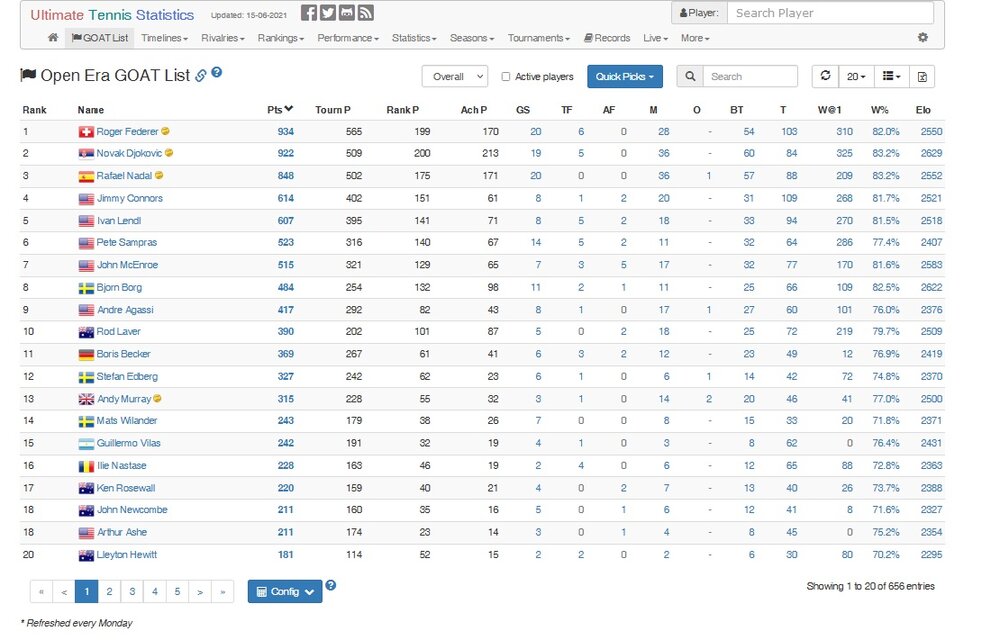This screenshot has height=640, width=1000.
Task: Export the table with the file icon
Action: (x=922, y=76)
